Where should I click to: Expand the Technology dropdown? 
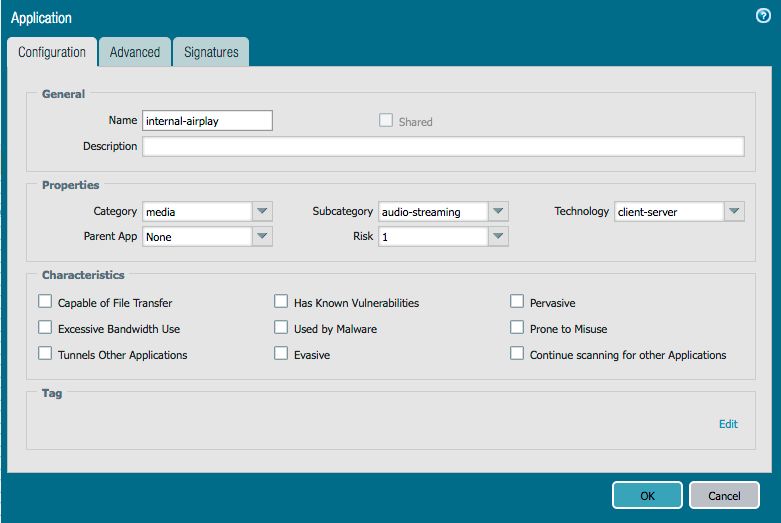pyautogui.click(x=734, y=212)
